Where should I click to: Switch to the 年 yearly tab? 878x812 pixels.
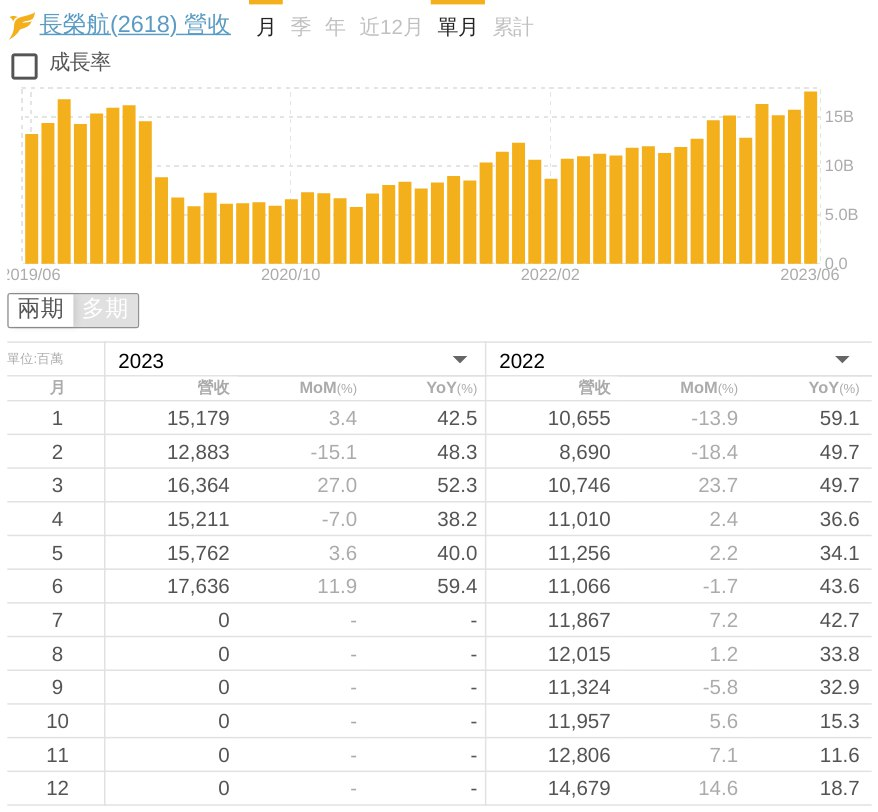click(334, 27)
